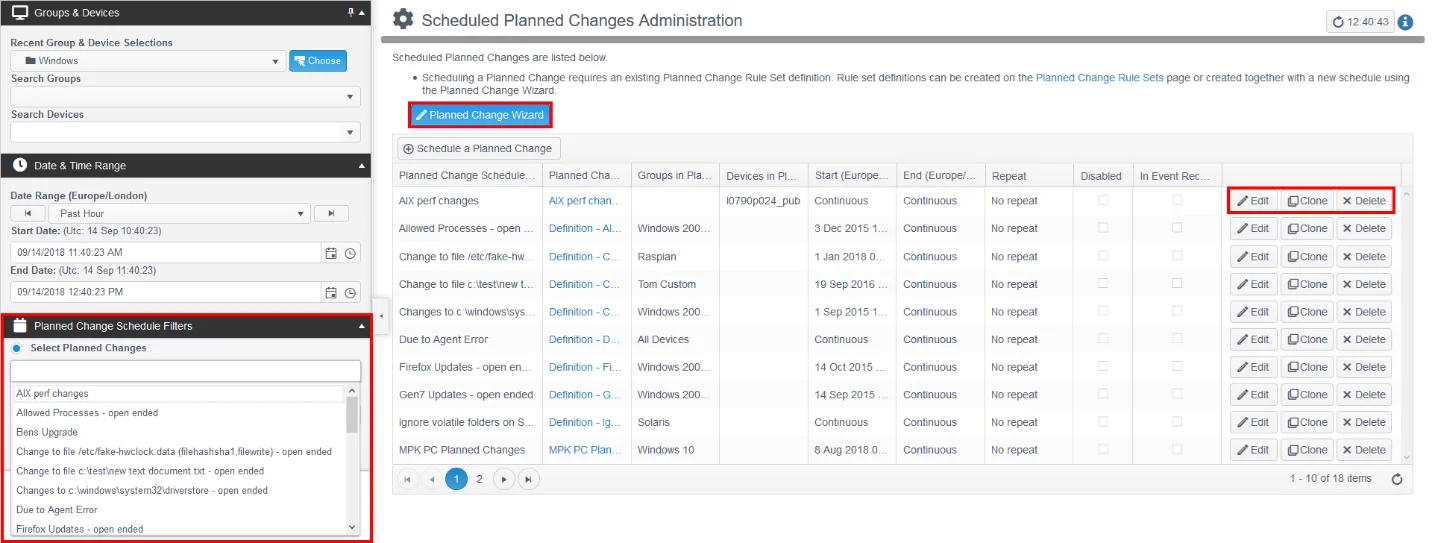Sort by Repeat column header
The height and width of the screenshot is (543, 1432).
pyautogui.click(x=1029, y=176)
